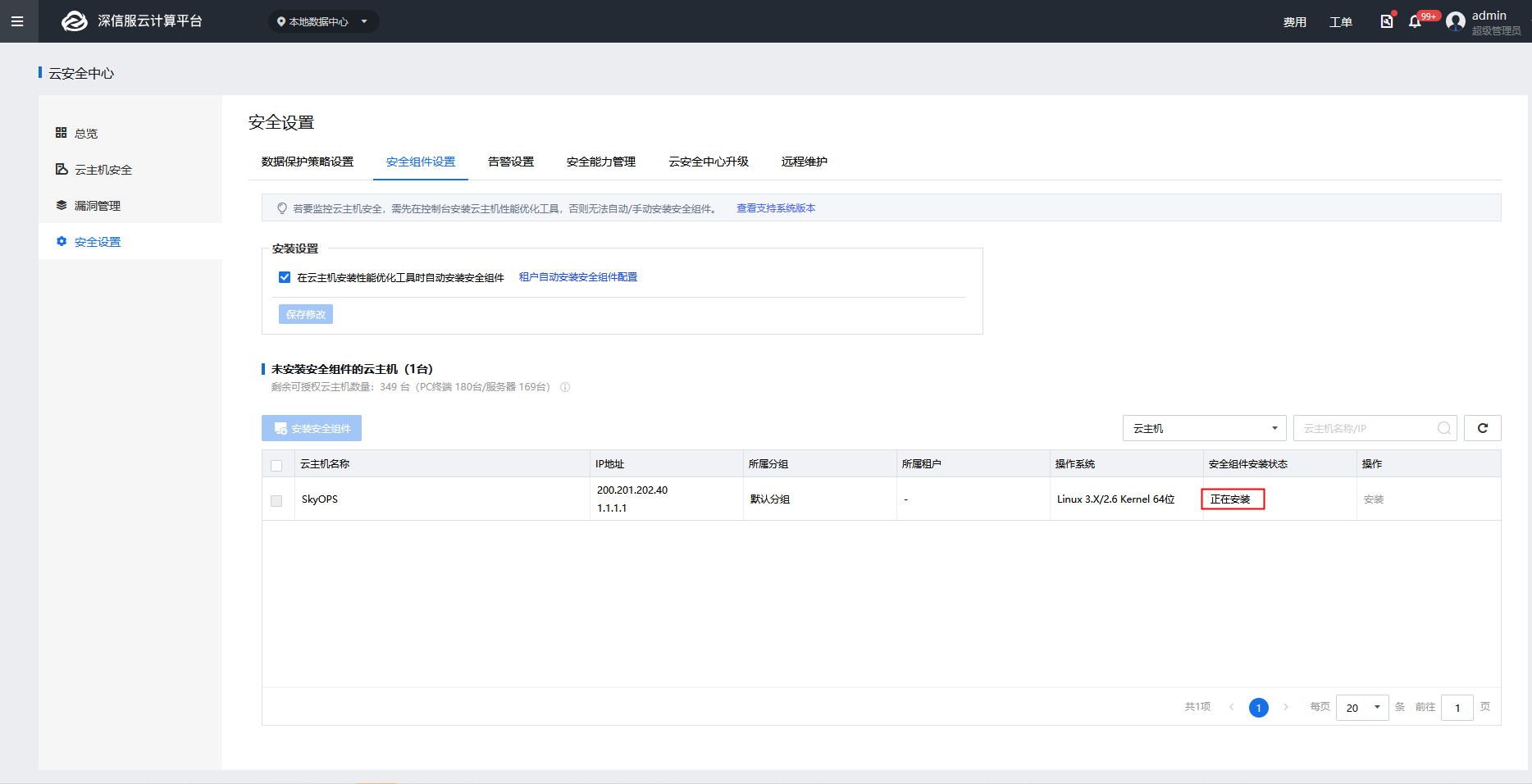Focus the go-to page number field
1532x784 pixels.
tap(1457, 708)
